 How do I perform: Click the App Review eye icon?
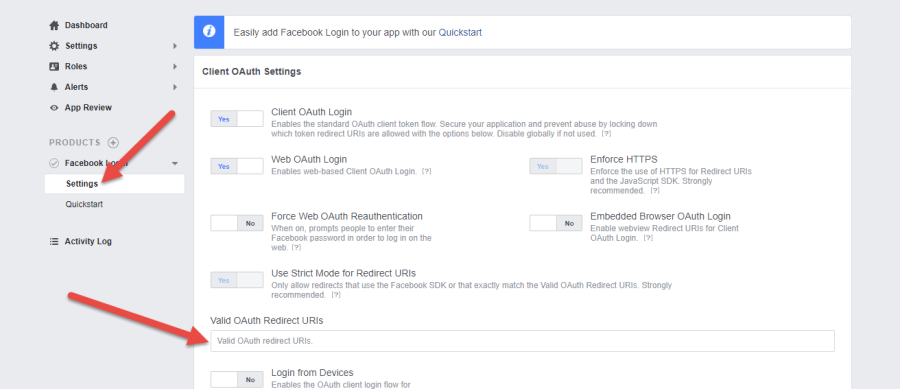(x=54, y=108)
